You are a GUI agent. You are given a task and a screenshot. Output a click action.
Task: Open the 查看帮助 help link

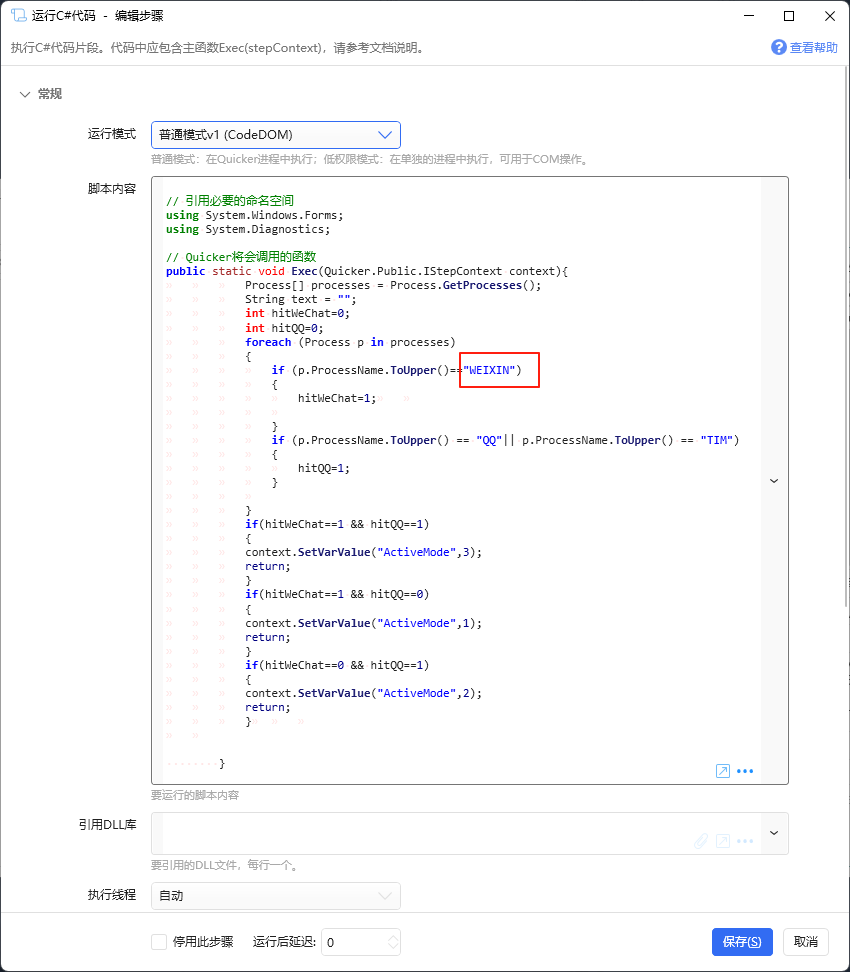pos(813,48)
